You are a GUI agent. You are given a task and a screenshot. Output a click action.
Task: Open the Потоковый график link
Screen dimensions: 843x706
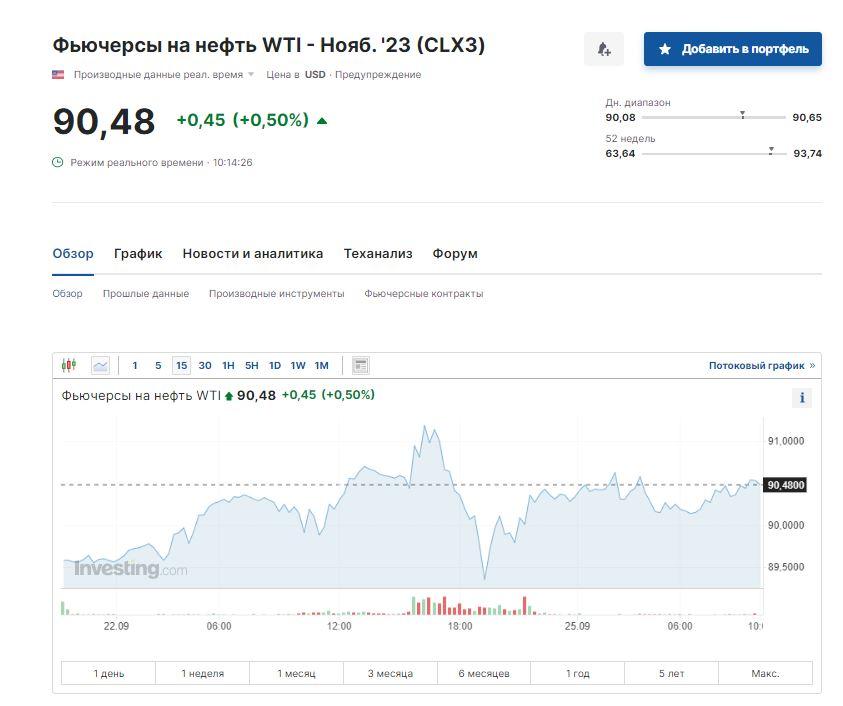(756, 366)
